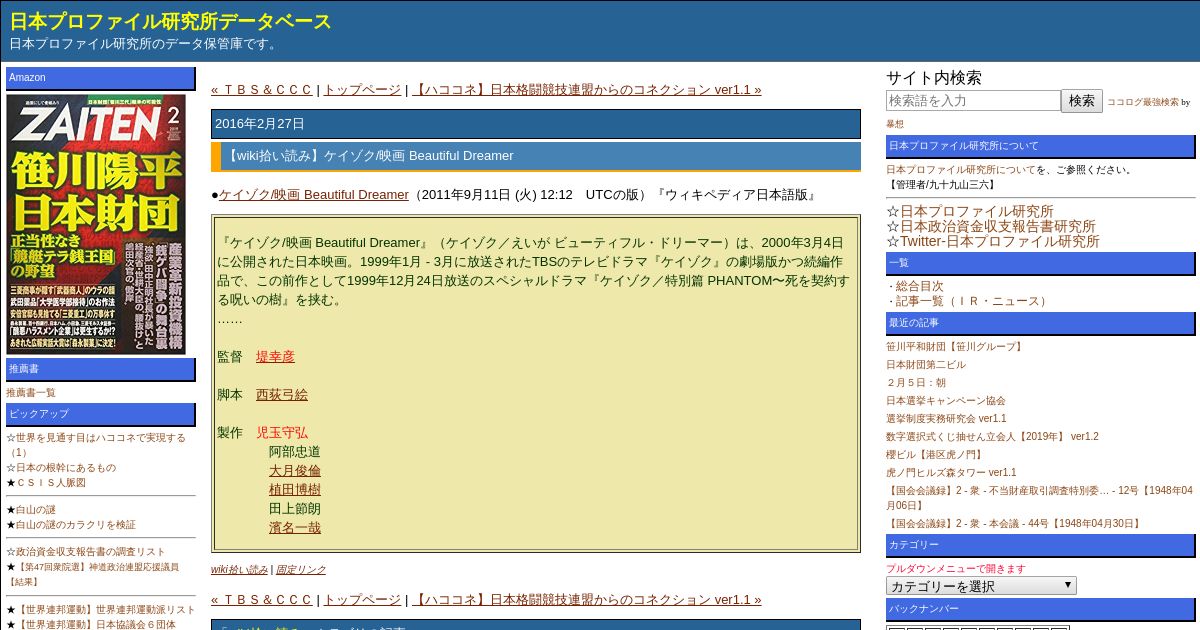Click the 検索 search button
This screenshot has height=630, width=1200.
pos(1082,101)
